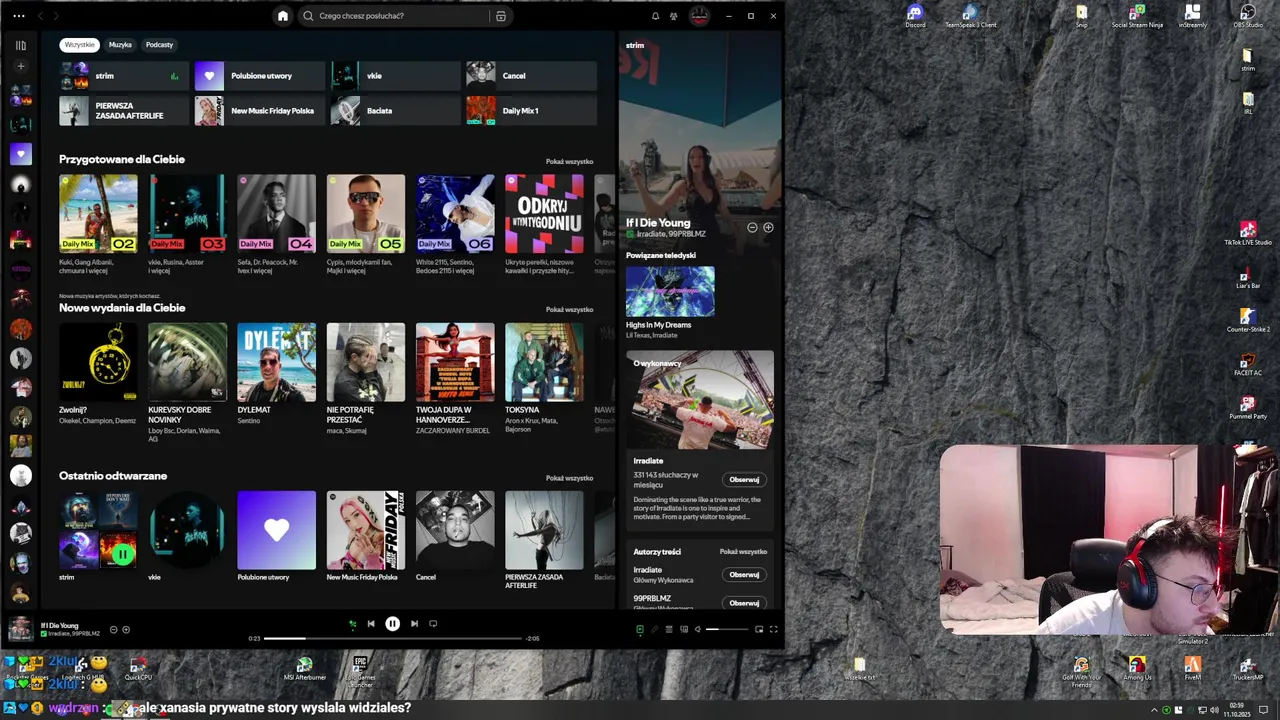Open connect to device icon
Viewport: 1280px width, 720px height.
684,629
